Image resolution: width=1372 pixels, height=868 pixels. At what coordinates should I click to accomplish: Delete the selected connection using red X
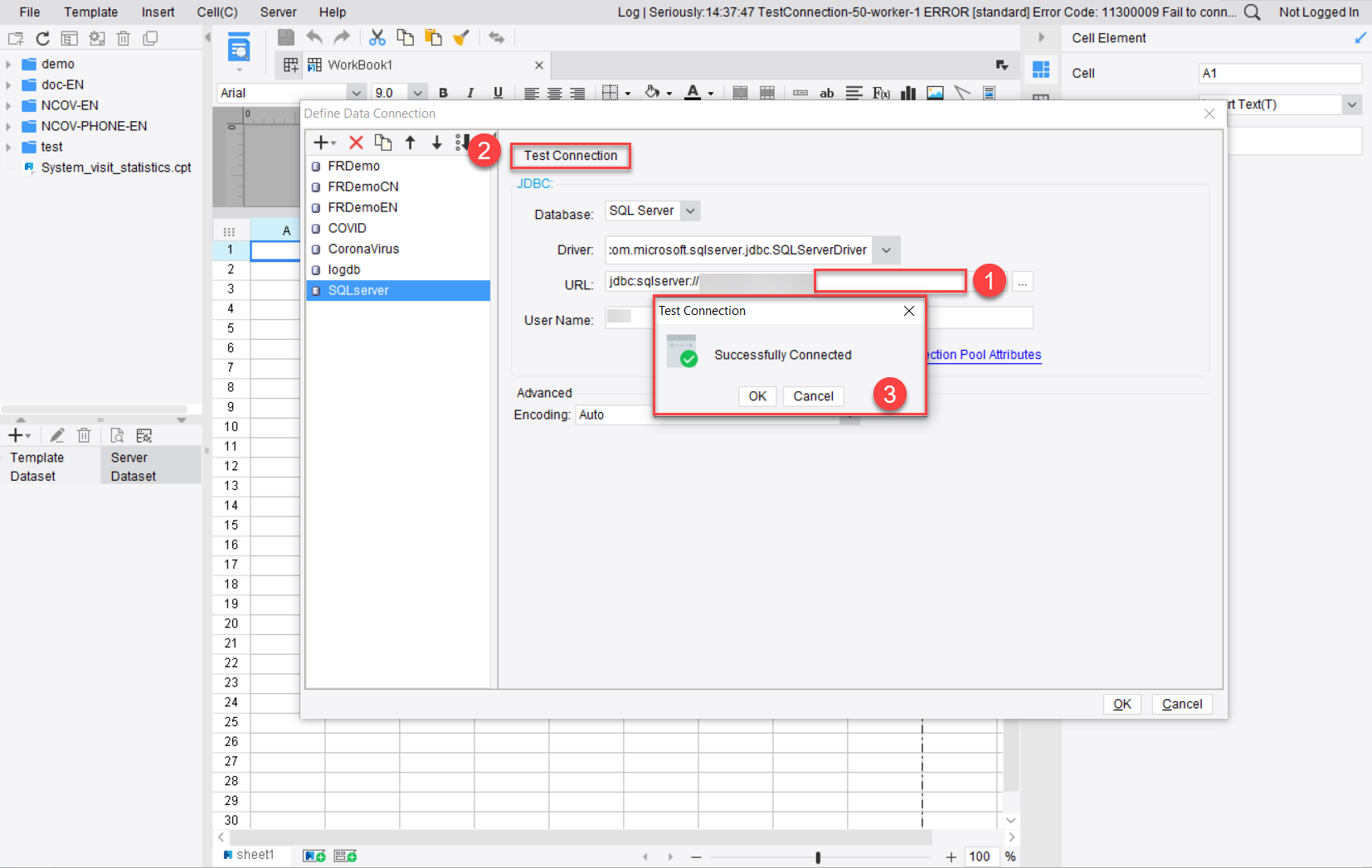point(356,142)
